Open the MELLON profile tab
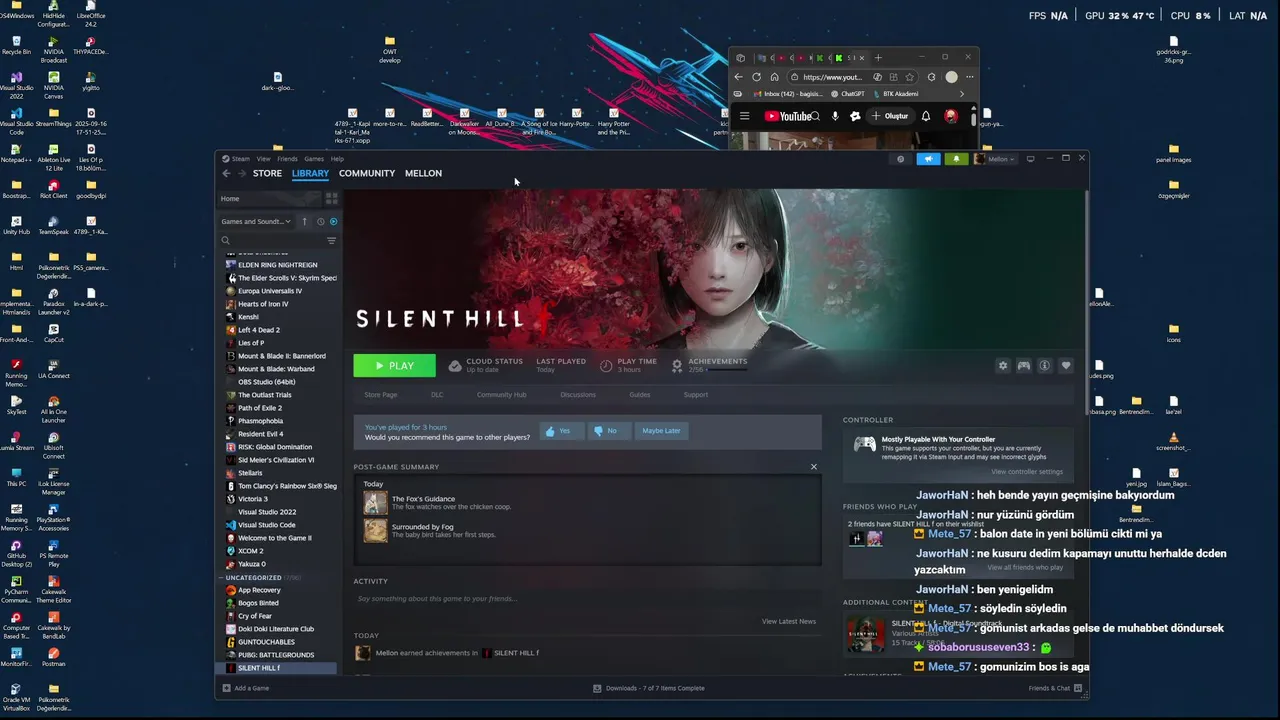Screen dimensions: 1280x720 [423, 173]
